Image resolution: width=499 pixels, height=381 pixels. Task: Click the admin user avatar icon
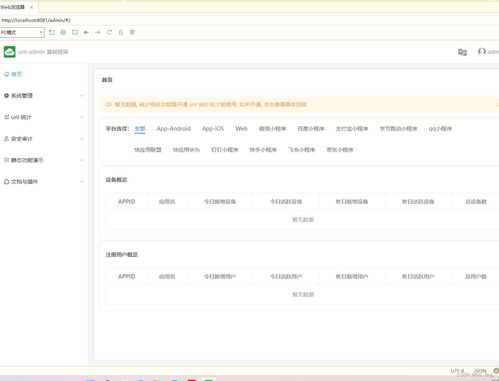click(482, 51)
